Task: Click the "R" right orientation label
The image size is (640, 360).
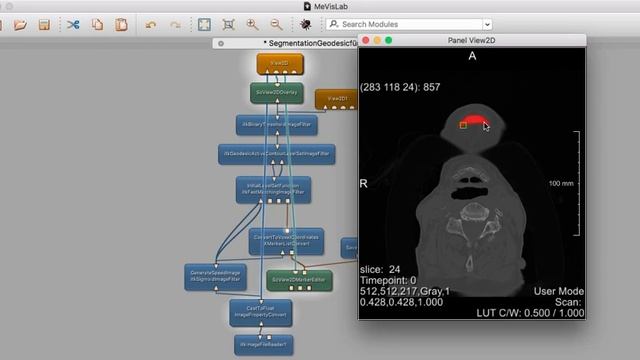Action: pyautogui.click(x=363, y=184)
